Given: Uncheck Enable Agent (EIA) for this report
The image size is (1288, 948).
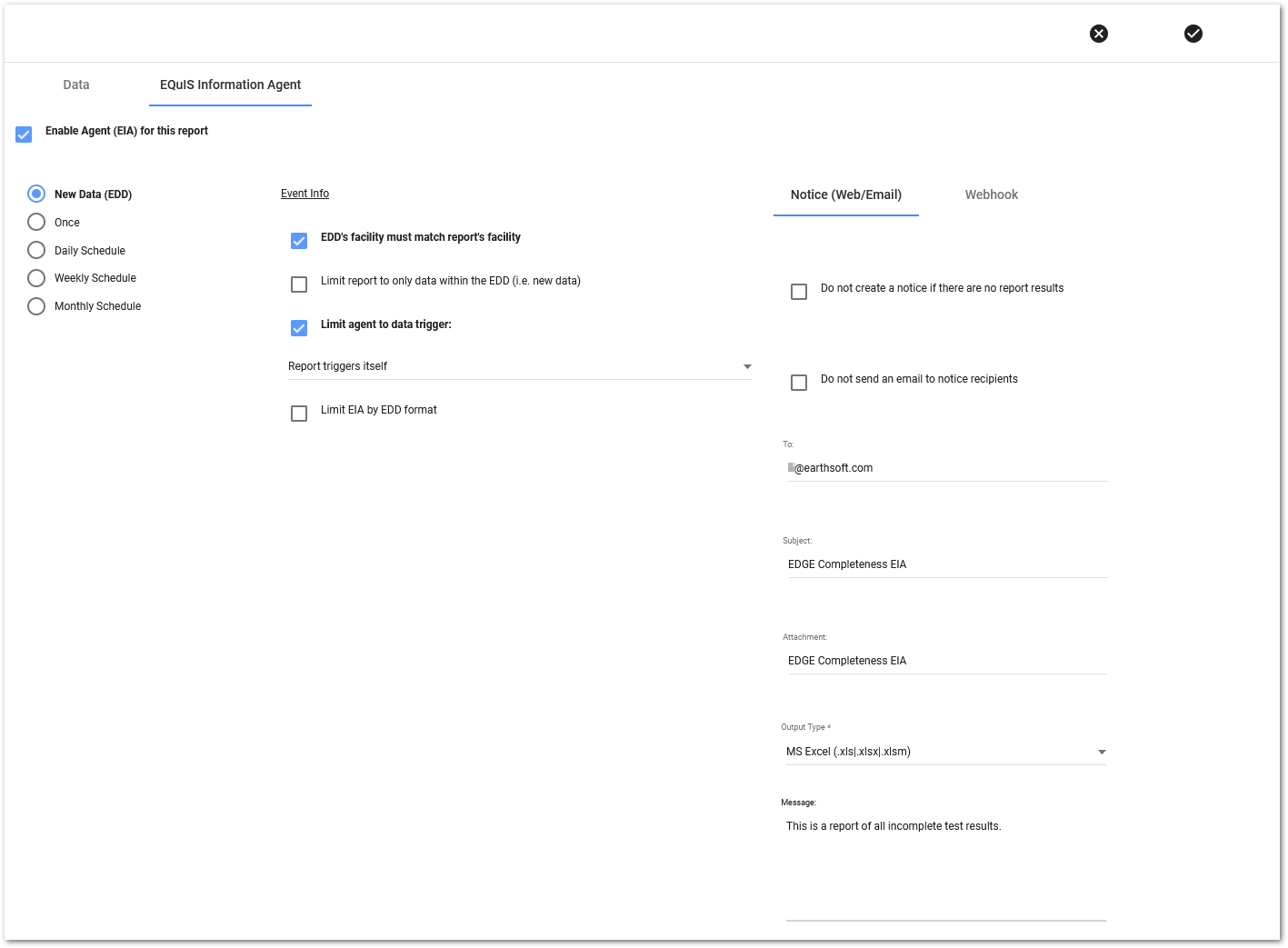Looking at the screenshot, I should (25, 135).
